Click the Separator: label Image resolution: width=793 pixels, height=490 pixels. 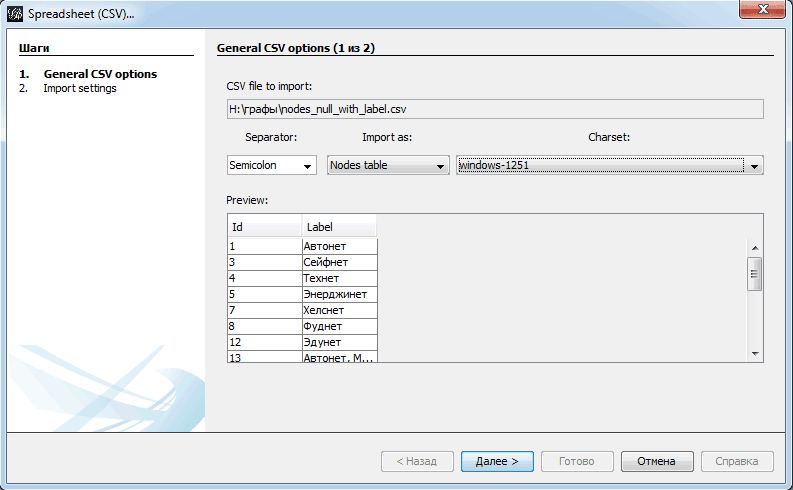[271, 137]
